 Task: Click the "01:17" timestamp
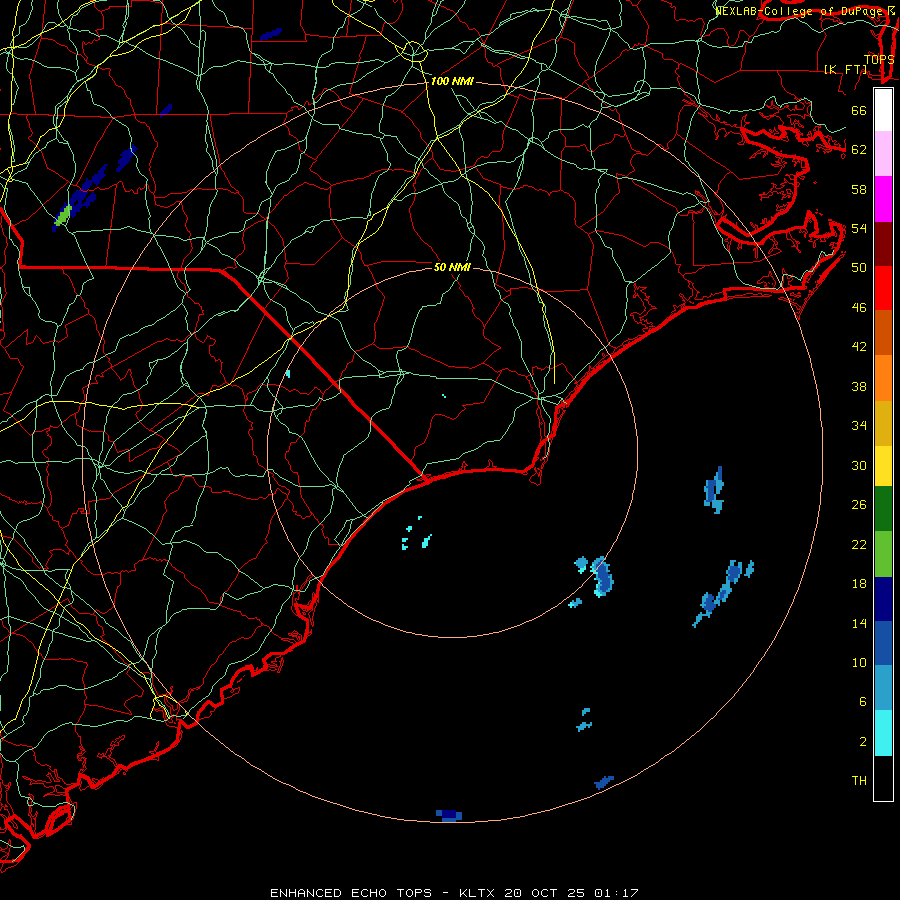pyautogui.click(x=616, y=893)
